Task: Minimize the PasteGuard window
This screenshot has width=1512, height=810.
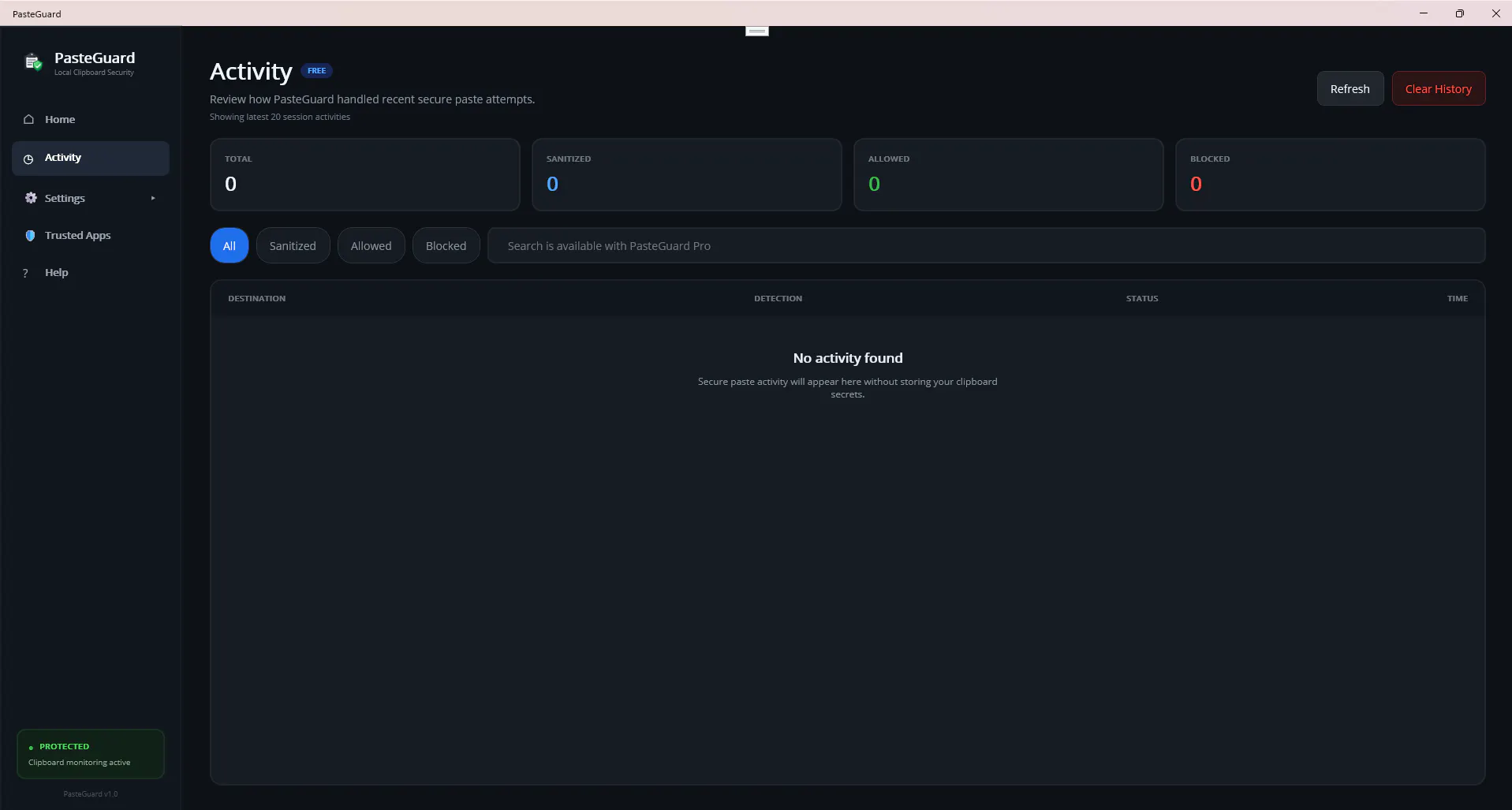Action: [1424, 13]
